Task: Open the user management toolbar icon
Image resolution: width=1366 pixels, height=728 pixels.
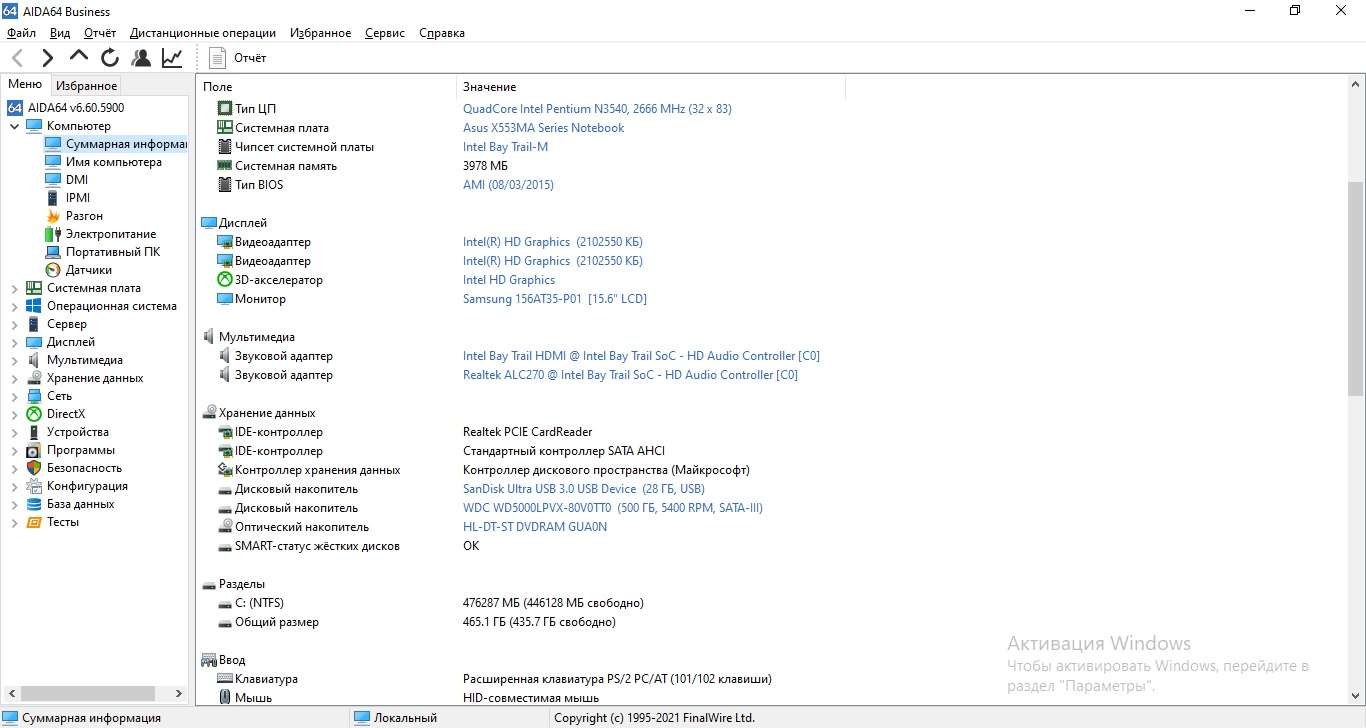Action: (141, 58)
